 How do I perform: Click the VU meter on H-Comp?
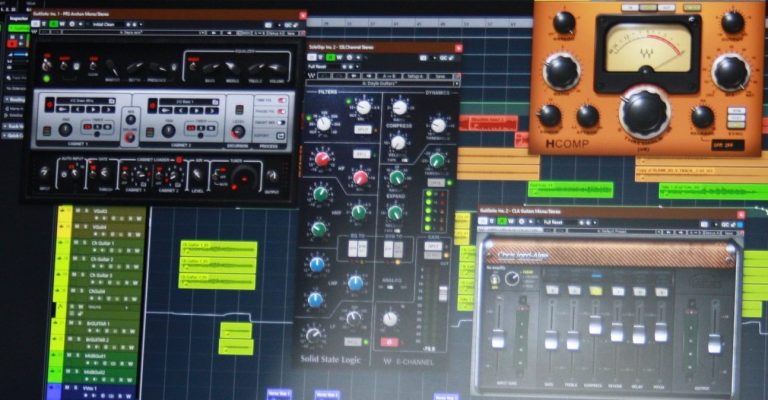[x=647, y=50]
